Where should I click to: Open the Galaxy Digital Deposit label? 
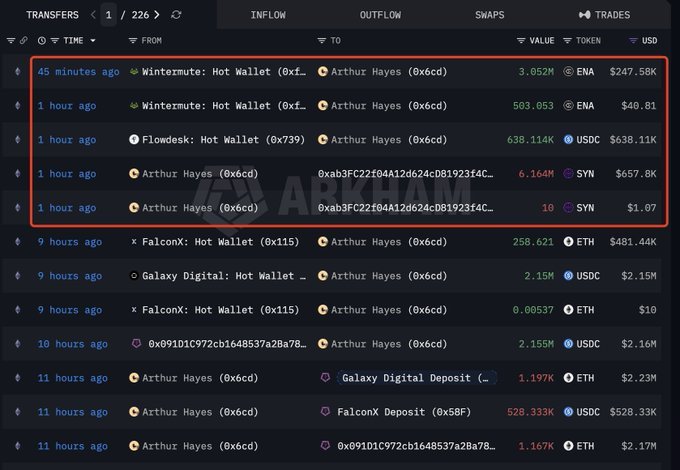coord(415,378)
